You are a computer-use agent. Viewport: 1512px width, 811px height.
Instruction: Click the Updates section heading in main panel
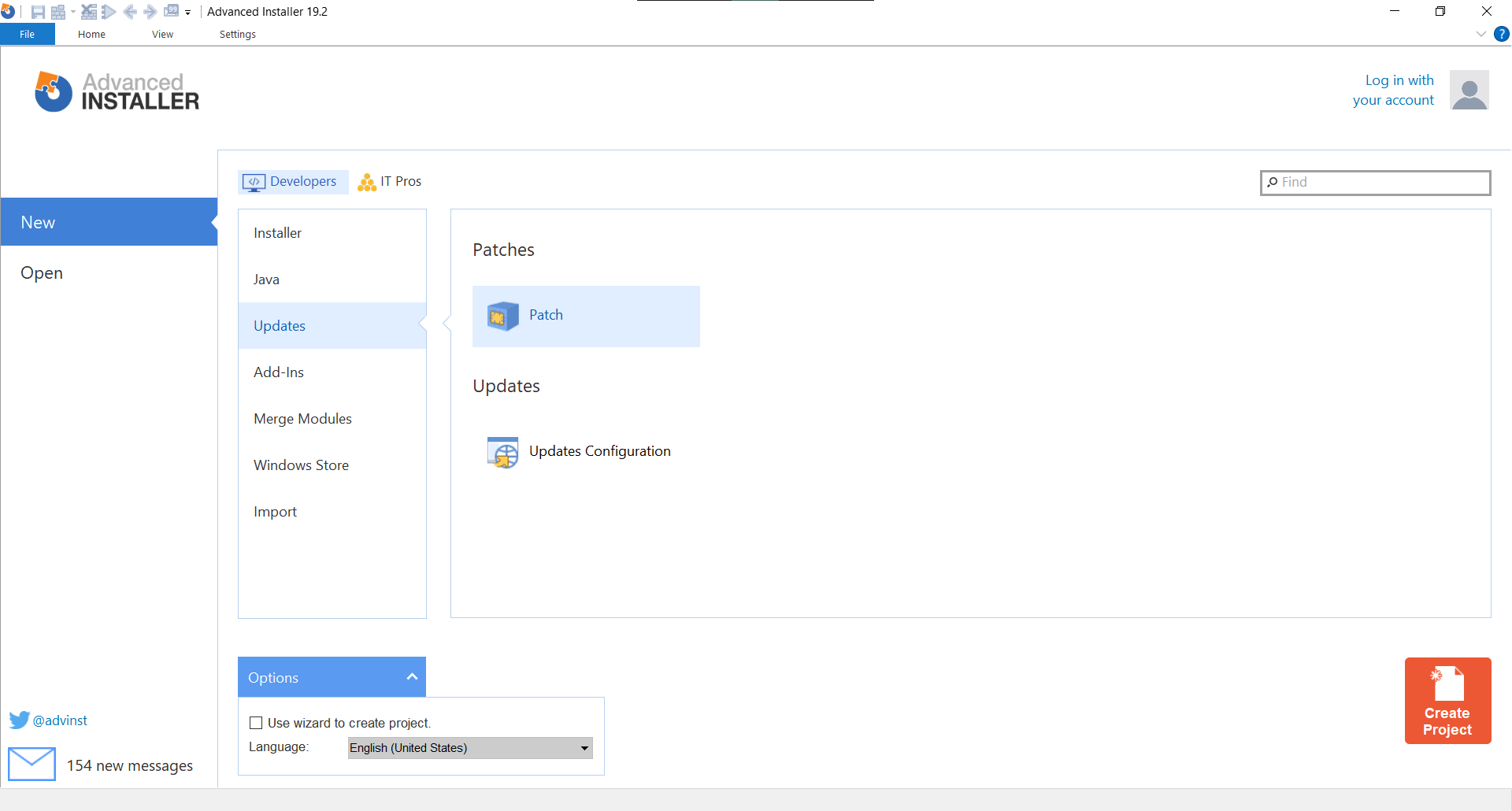506,386
